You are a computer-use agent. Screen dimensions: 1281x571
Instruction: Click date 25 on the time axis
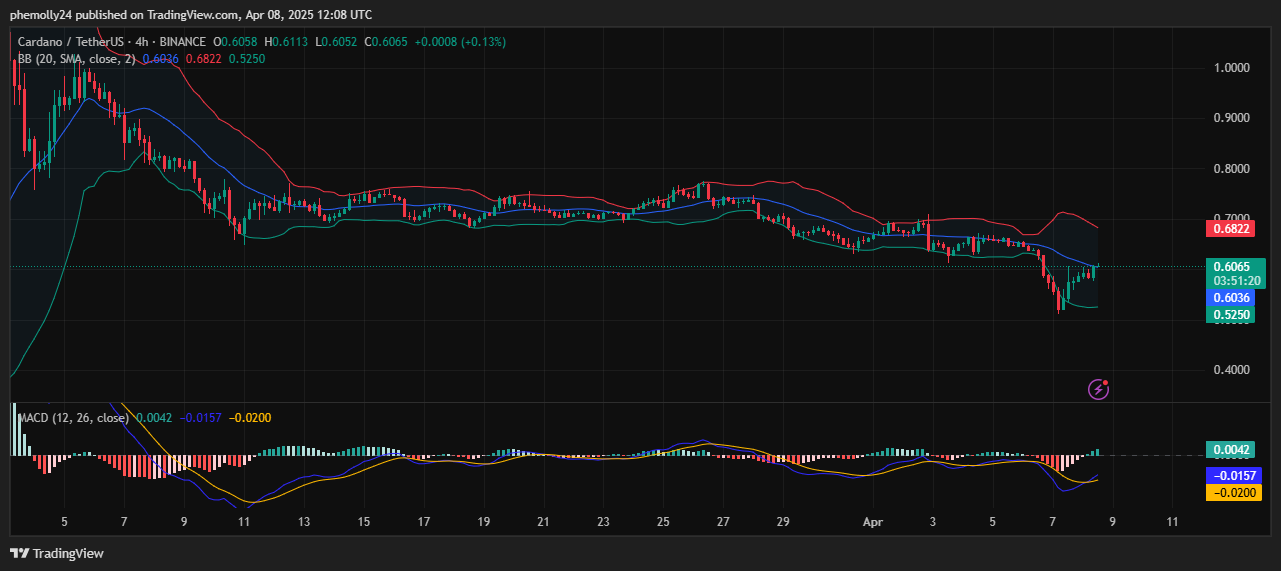point(663,522)
